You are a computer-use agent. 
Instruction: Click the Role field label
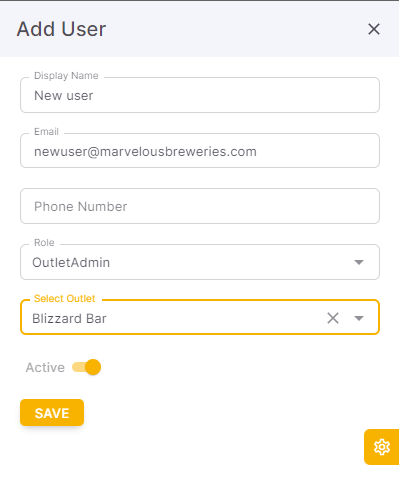coord(44,242)
